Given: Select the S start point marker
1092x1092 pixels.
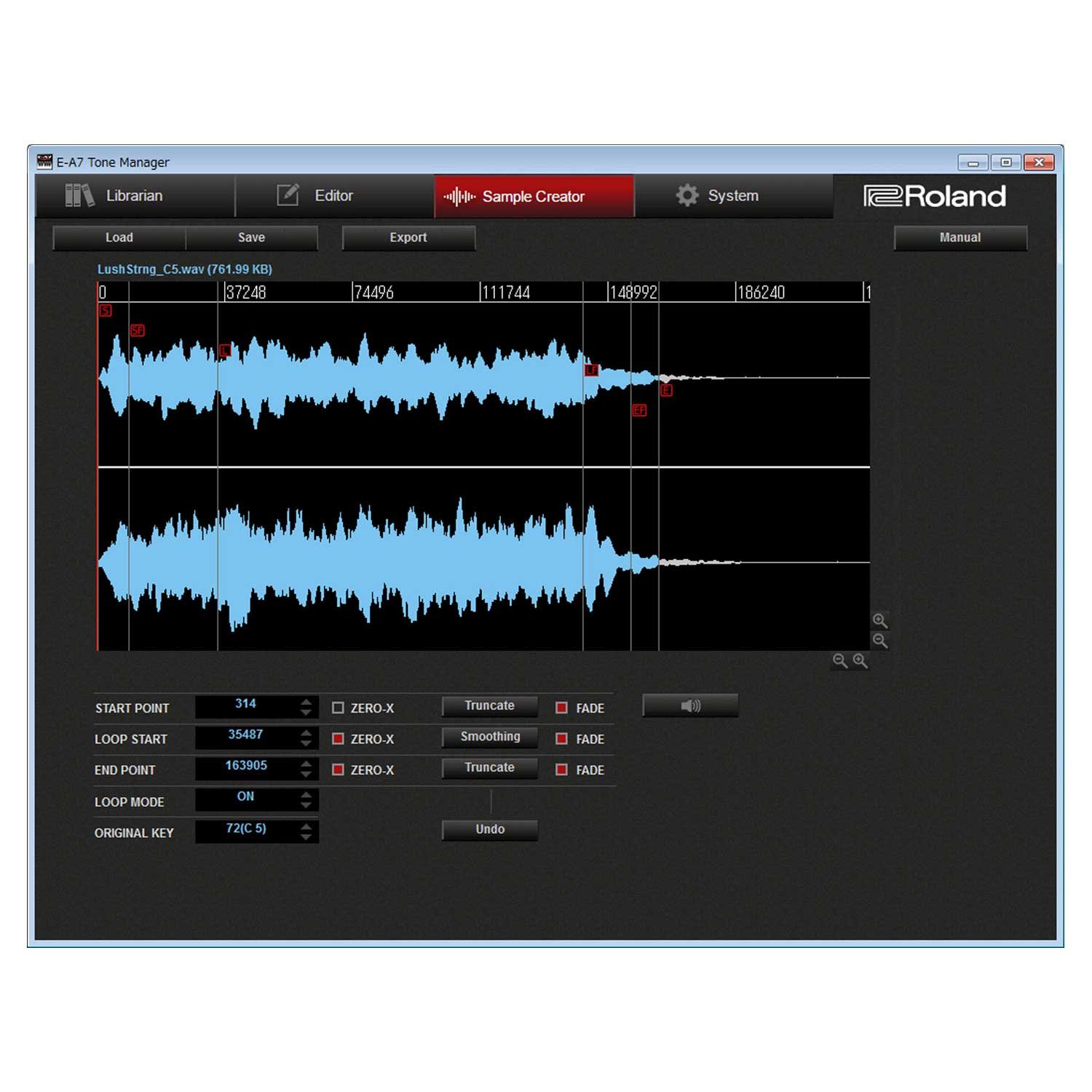Looking at the screenshot, I should (106, 311).
